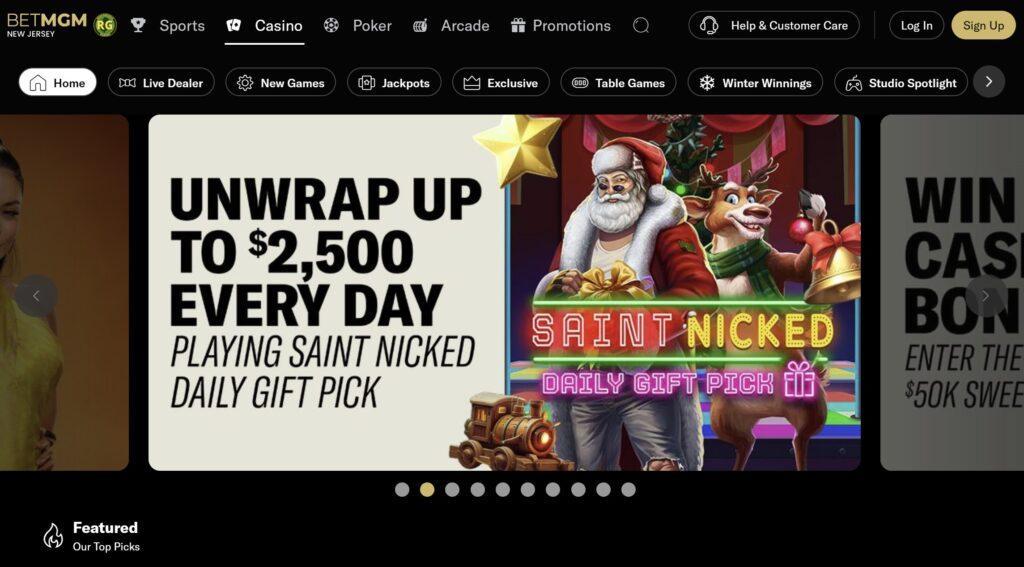Image resolution: width=1024 pixels, height=567 pixels.
Task: Switch to Live Dealer category
Action: click(161, 82)
